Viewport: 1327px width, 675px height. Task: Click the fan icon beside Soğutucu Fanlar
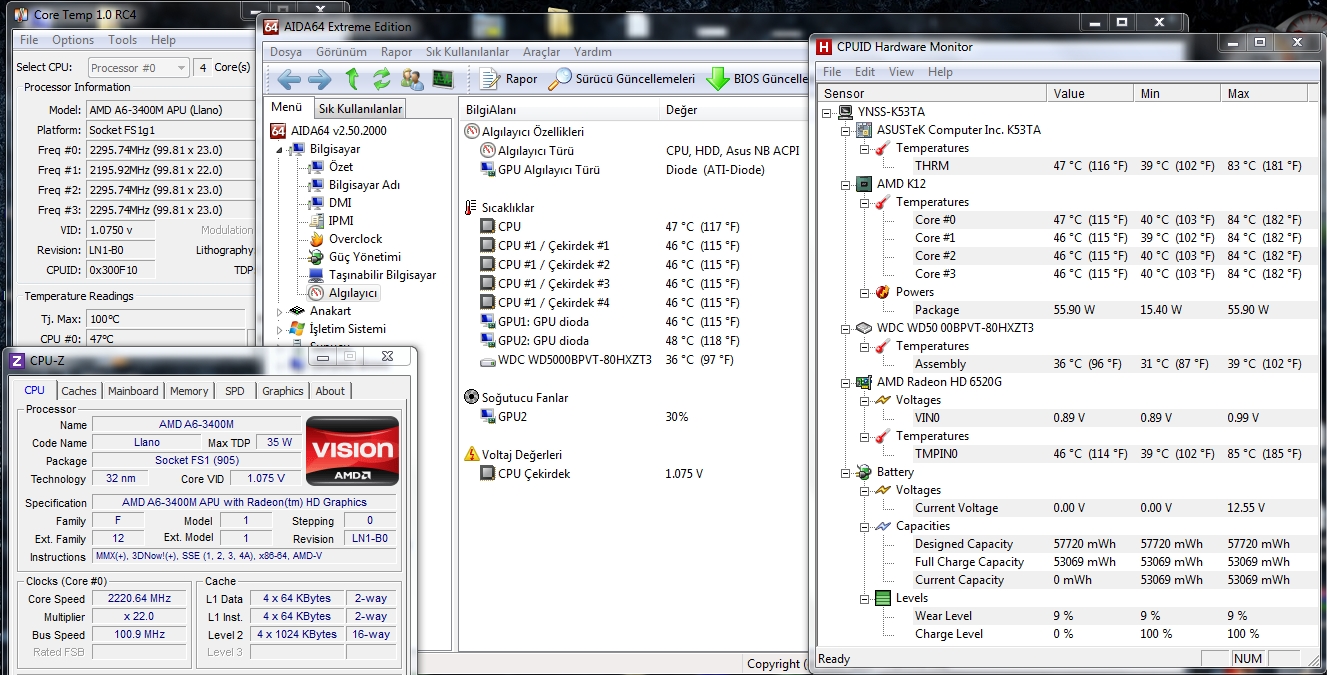coord(472,397)
